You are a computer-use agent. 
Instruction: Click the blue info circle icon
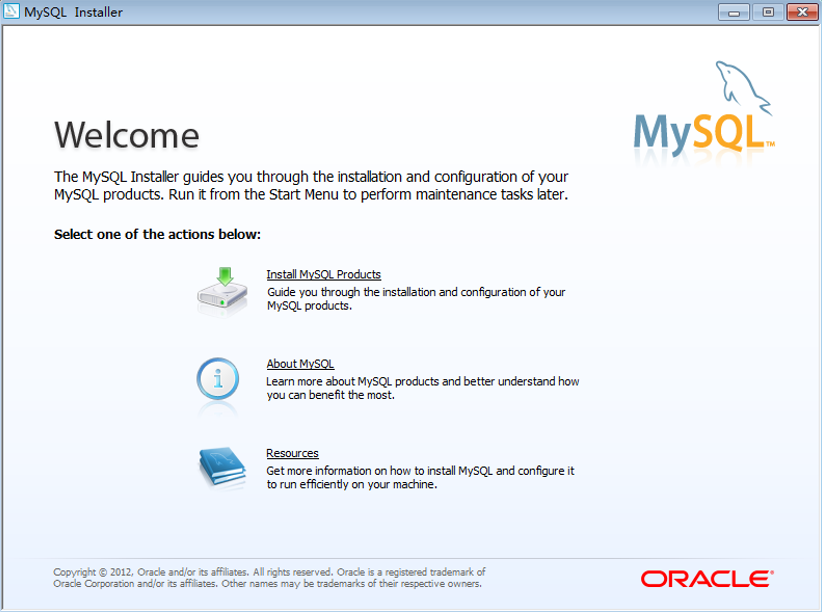218,379
